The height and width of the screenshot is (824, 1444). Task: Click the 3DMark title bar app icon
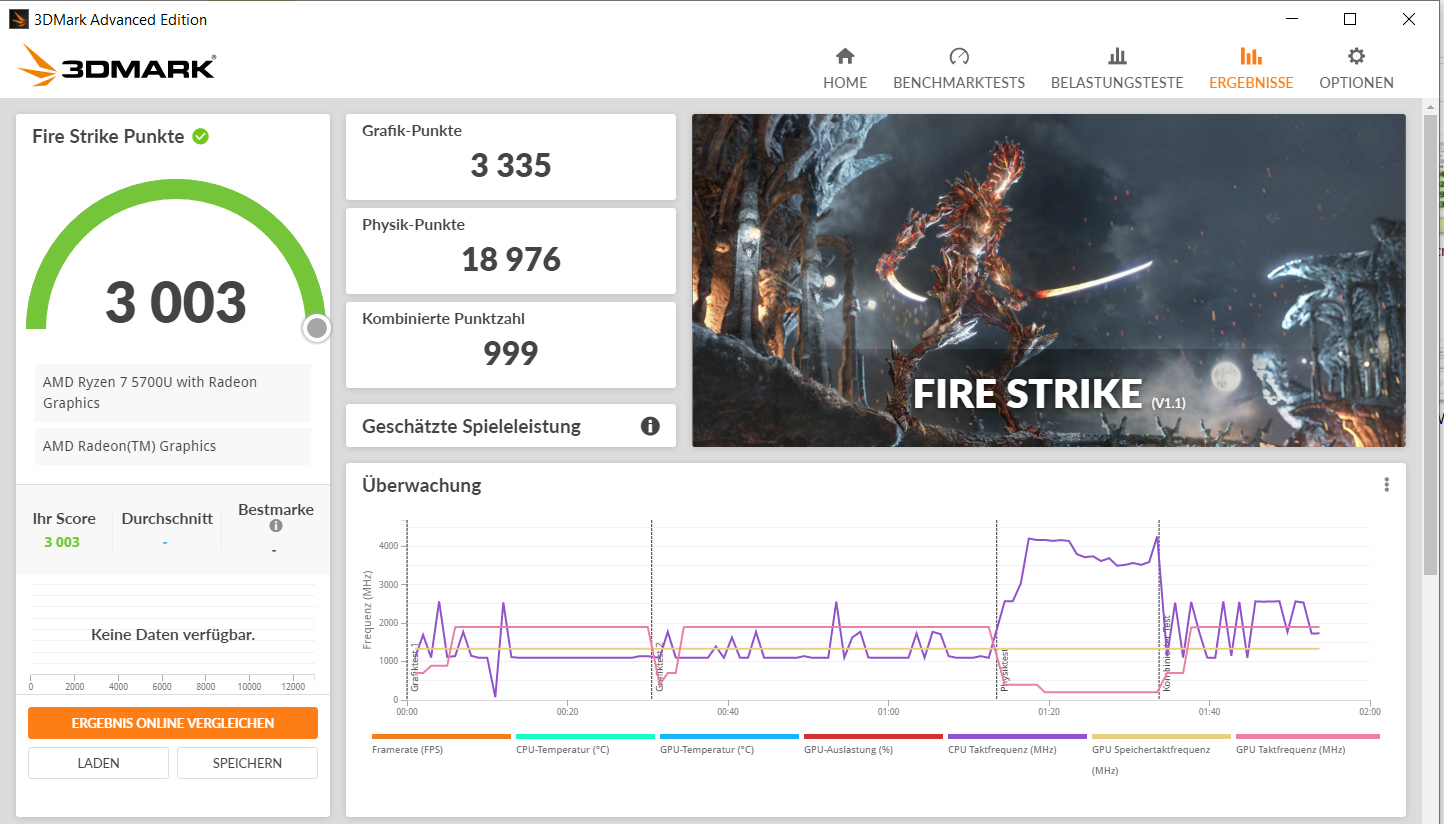pos(18,19)
